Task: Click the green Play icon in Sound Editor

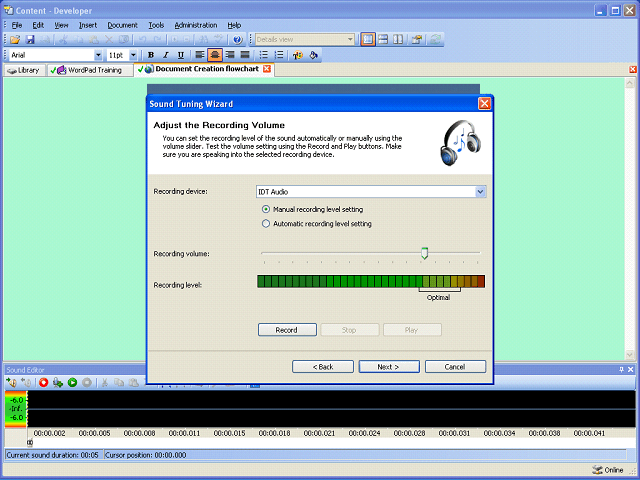Action: (x=72, y=382)
